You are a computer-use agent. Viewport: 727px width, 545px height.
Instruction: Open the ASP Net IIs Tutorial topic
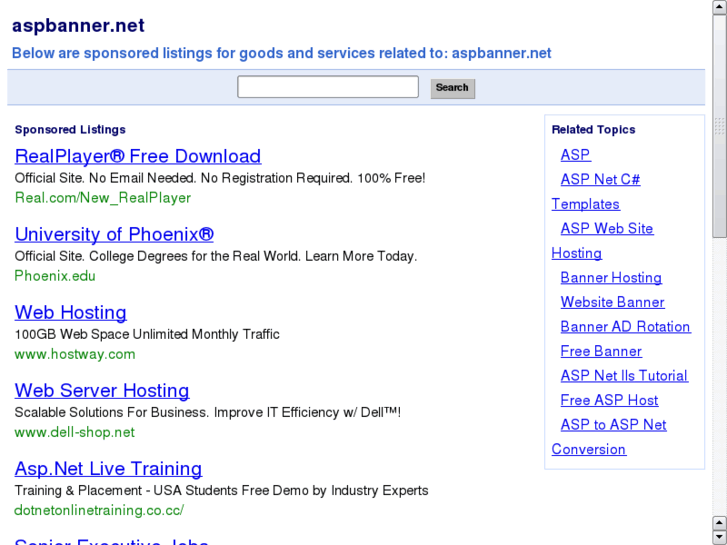pos(624,376)
